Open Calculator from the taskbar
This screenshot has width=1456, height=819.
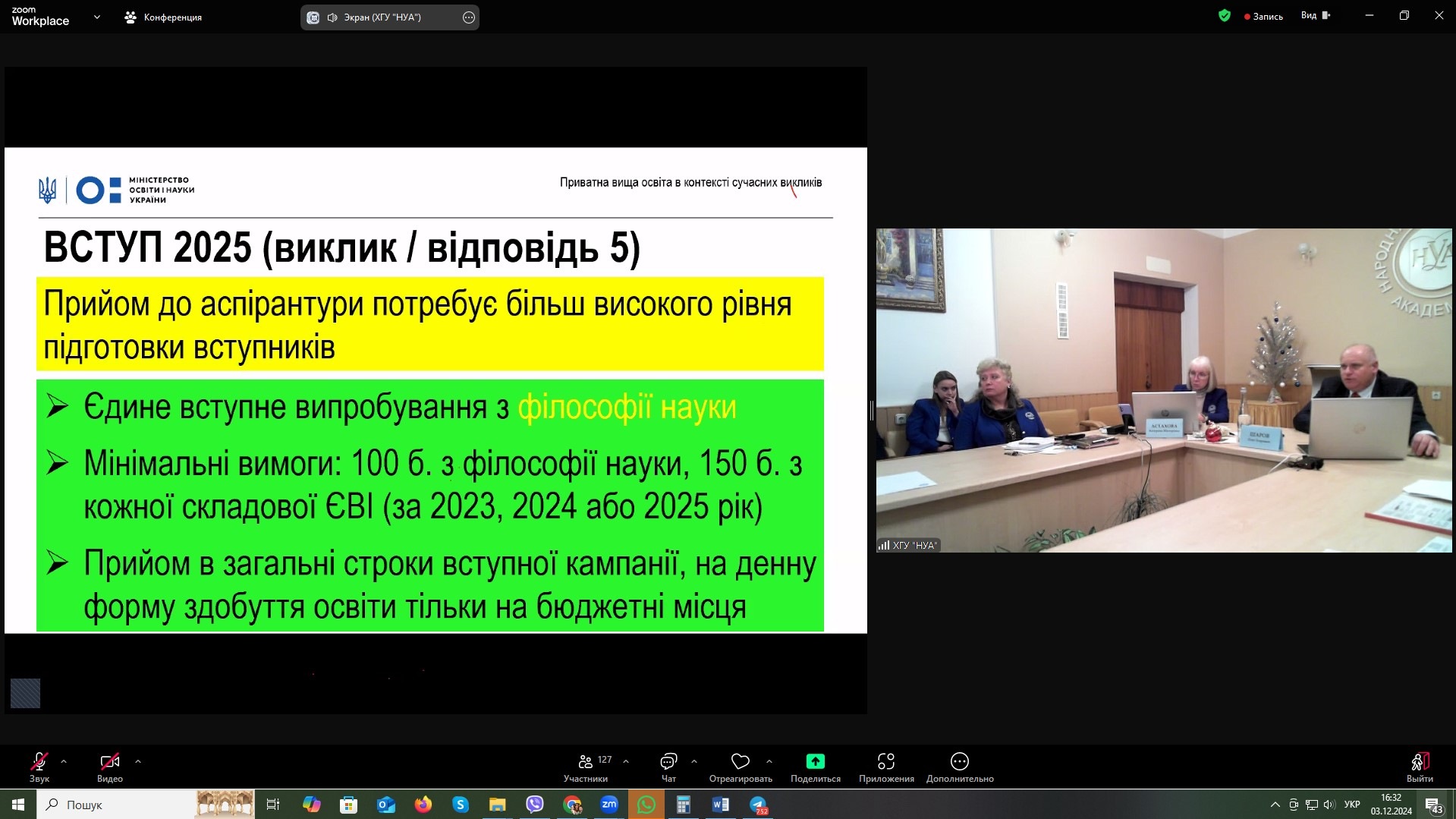pyautogui.click(x=684, y=805)
